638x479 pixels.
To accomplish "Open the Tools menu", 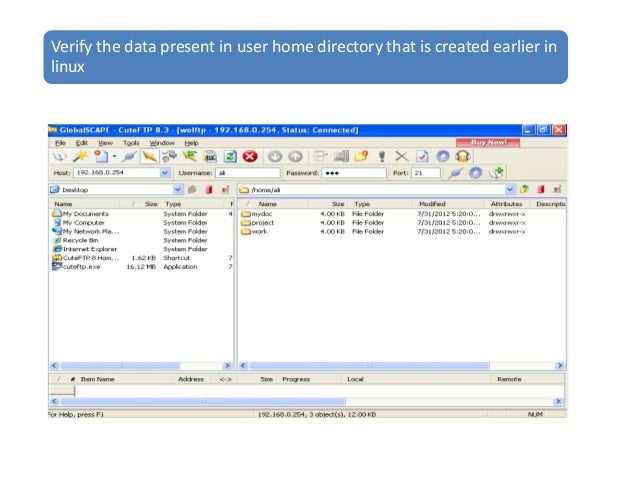I will 131,143.
